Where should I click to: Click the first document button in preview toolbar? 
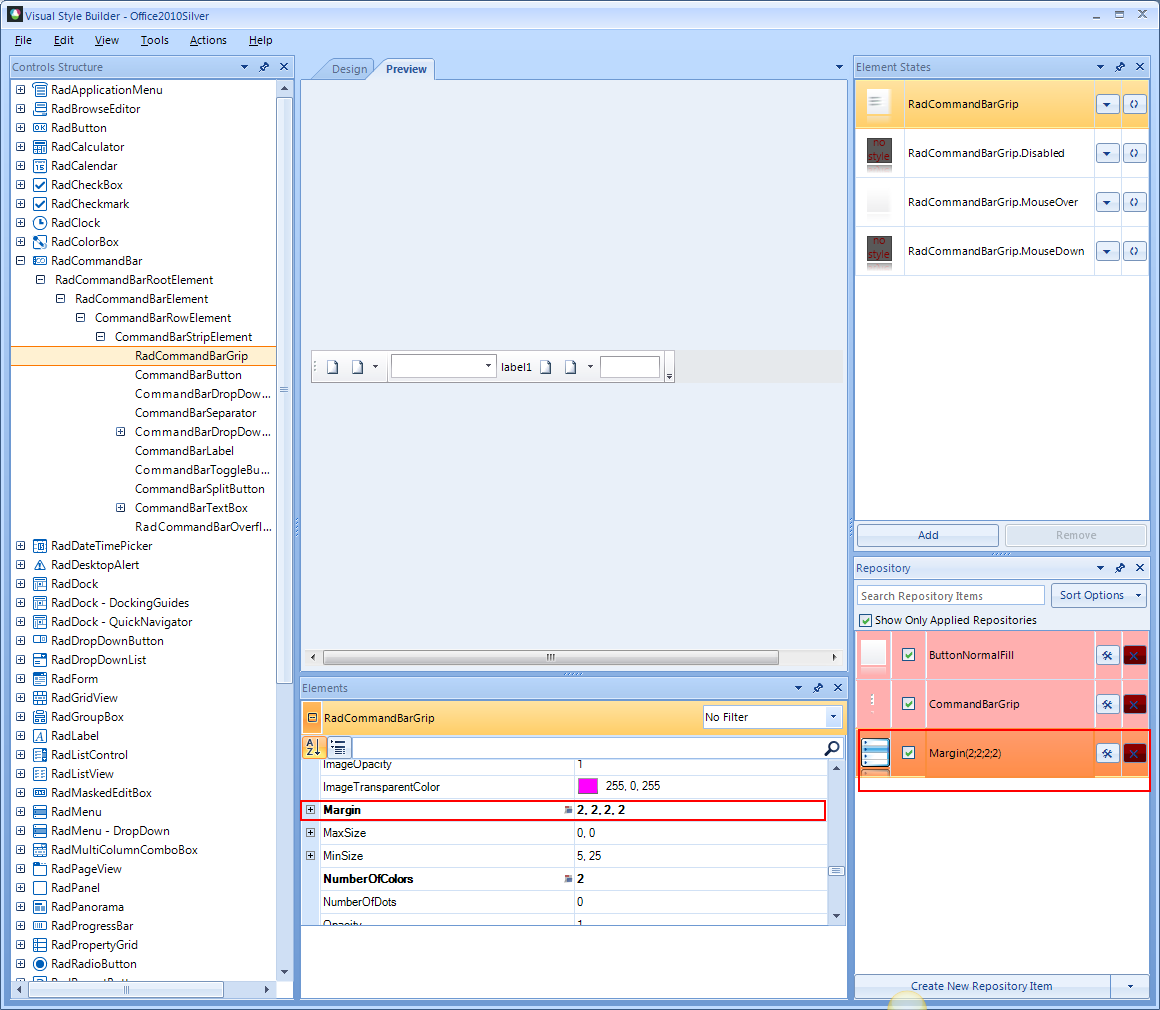333,367
